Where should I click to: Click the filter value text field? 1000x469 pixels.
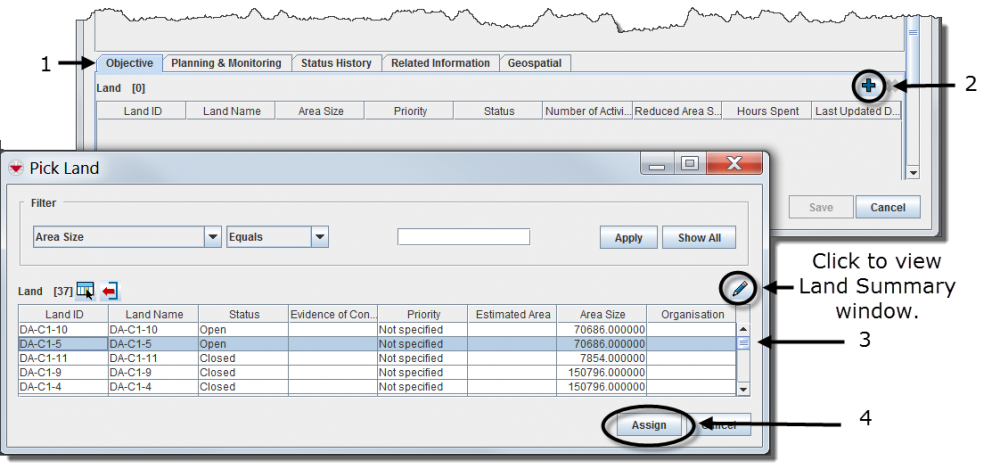point(463,237)
